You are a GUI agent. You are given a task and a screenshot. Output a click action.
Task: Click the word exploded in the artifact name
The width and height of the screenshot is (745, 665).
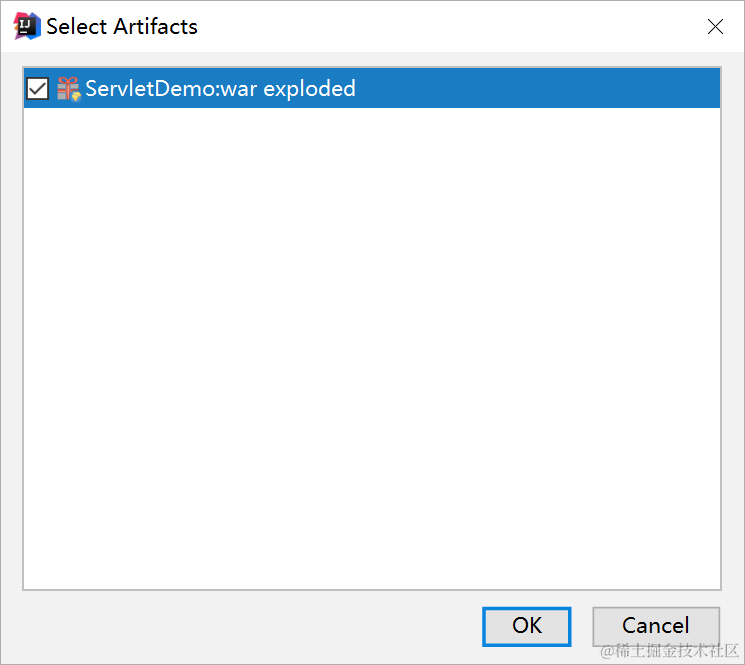tap(309, 89)
